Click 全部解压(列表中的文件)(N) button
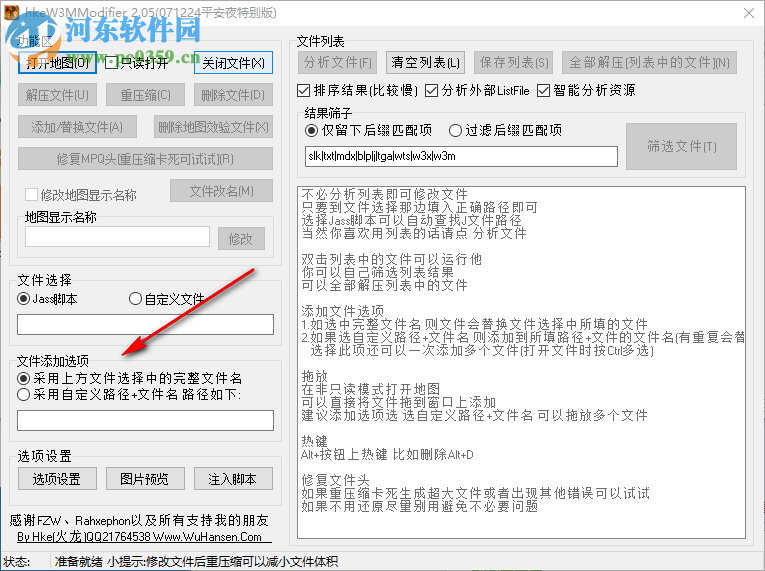Screen dimensions: 765x571 [x=649, y=62]
